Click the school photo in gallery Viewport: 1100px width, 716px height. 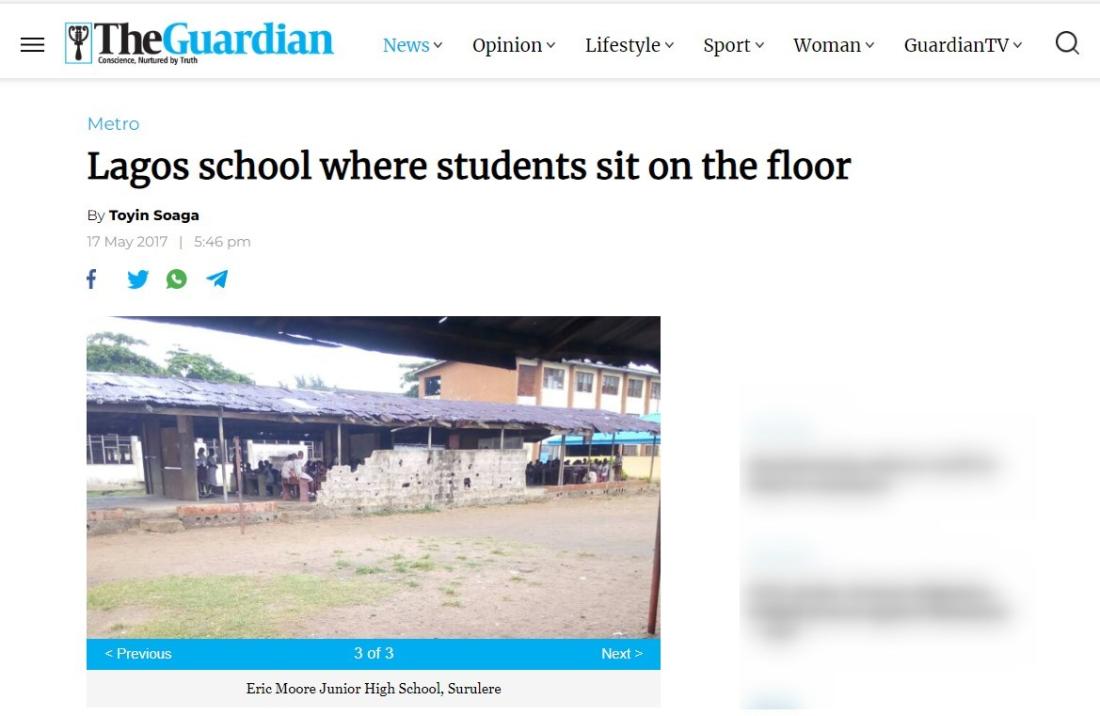point(373,477)
